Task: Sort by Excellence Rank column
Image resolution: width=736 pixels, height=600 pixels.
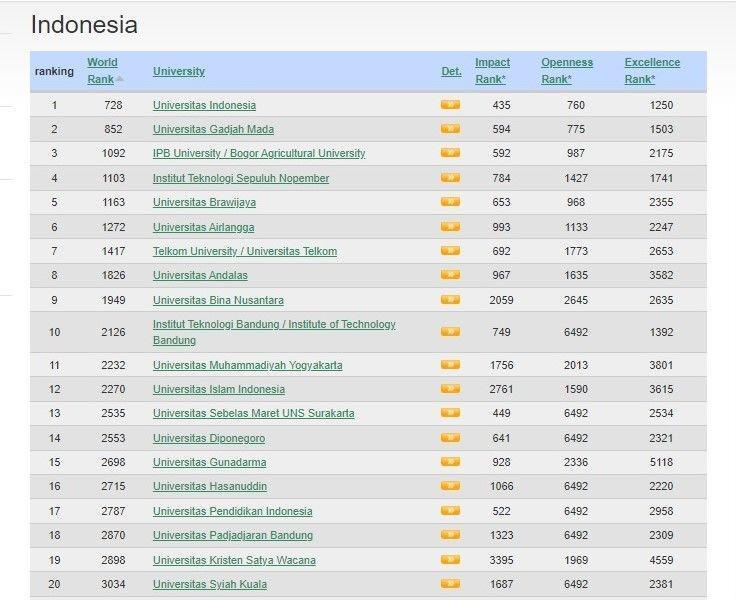Action: [652, 71]
